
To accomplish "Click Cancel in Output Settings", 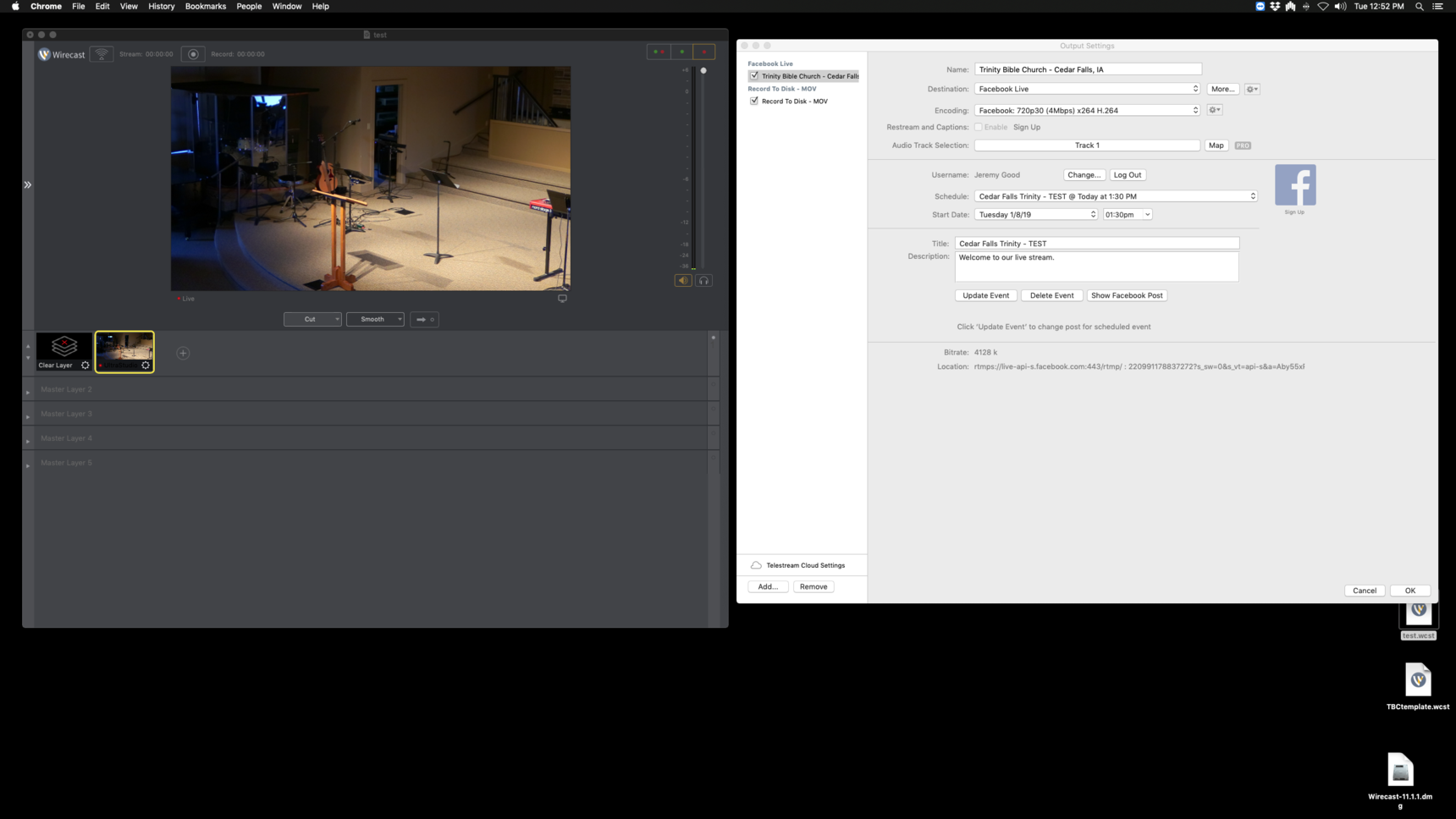I will tap(1365, 591).
